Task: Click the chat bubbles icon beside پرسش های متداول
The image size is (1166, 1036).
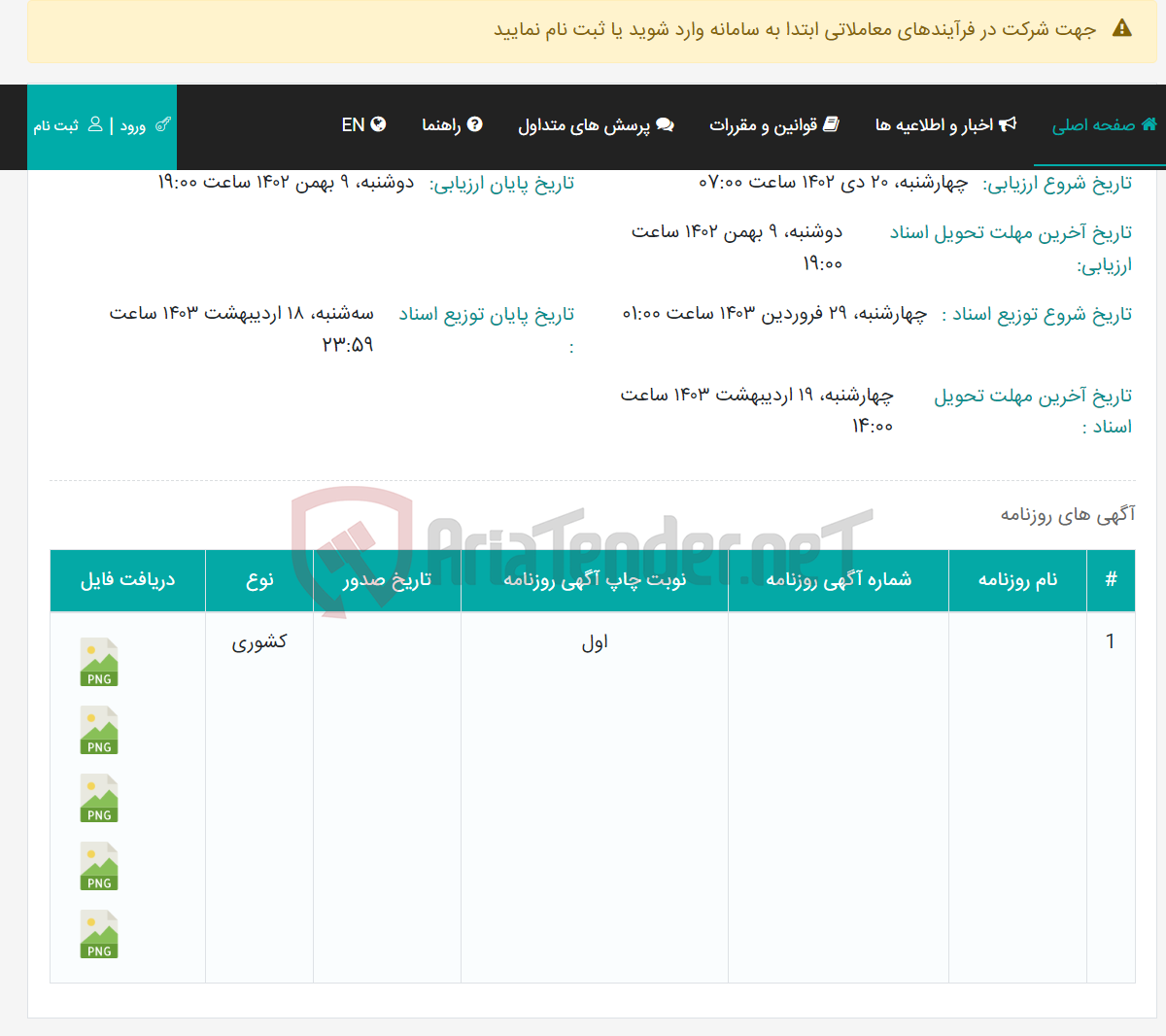Action: (x=665, y=124)
